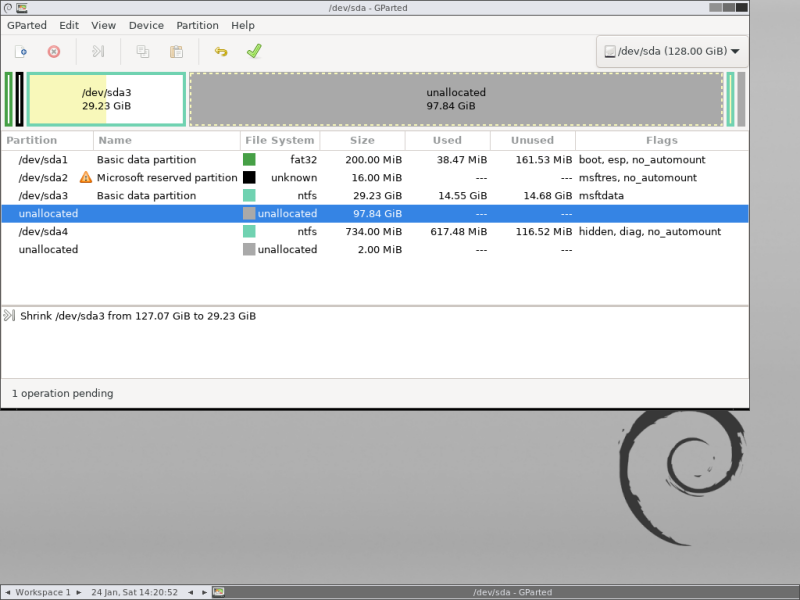Click the previous workspace arrow before Workspace 1
The width and height of the screenshot is (800, 600).
click(8, 592)
